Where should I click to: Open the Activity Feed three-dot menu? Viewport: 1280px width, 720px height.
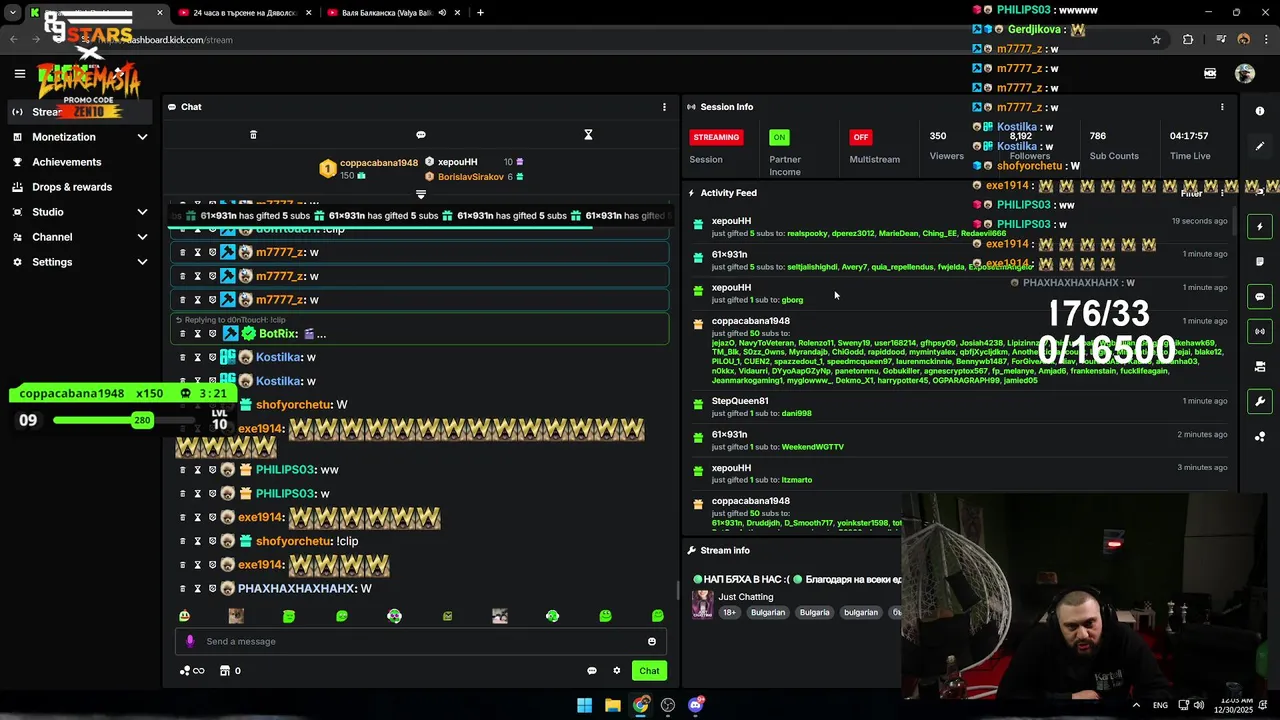(1222, 193)
